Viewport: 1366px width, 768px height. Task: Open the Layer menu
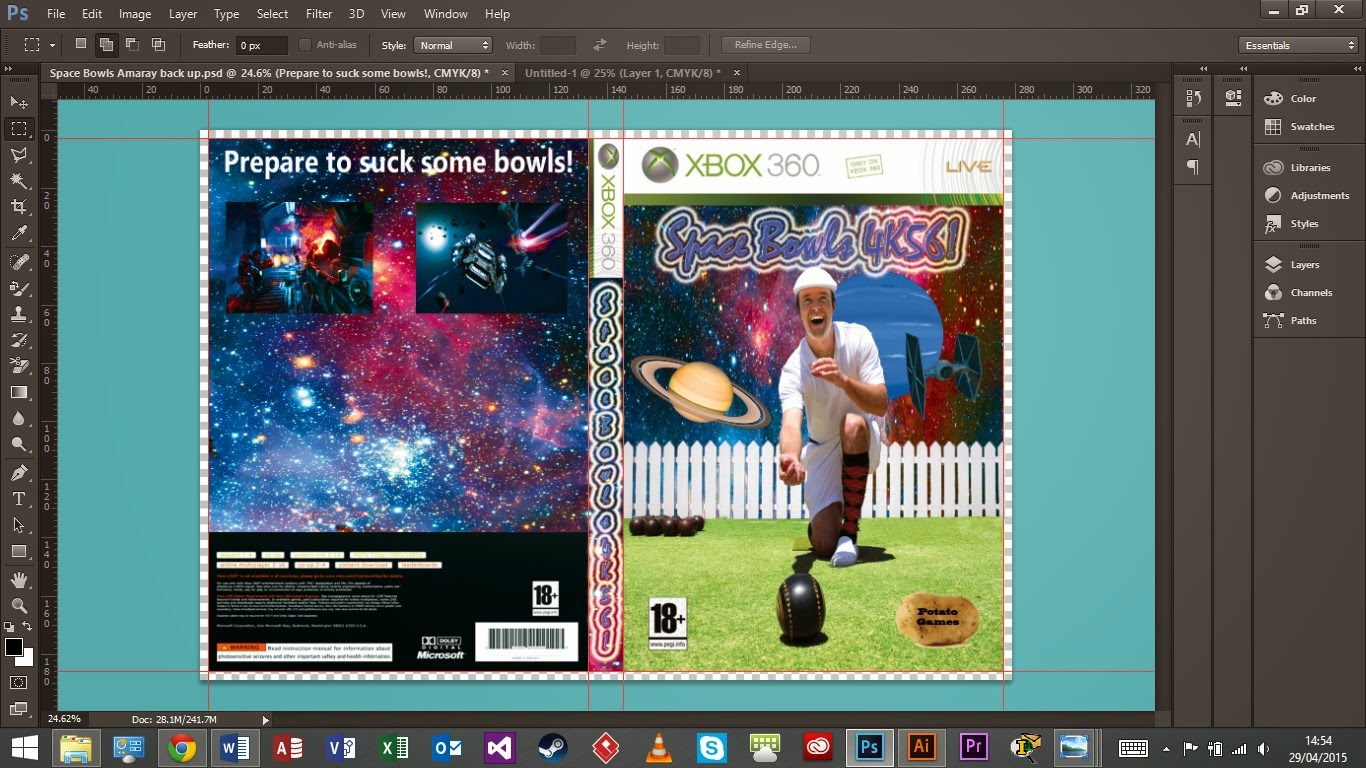pos(183,14)
